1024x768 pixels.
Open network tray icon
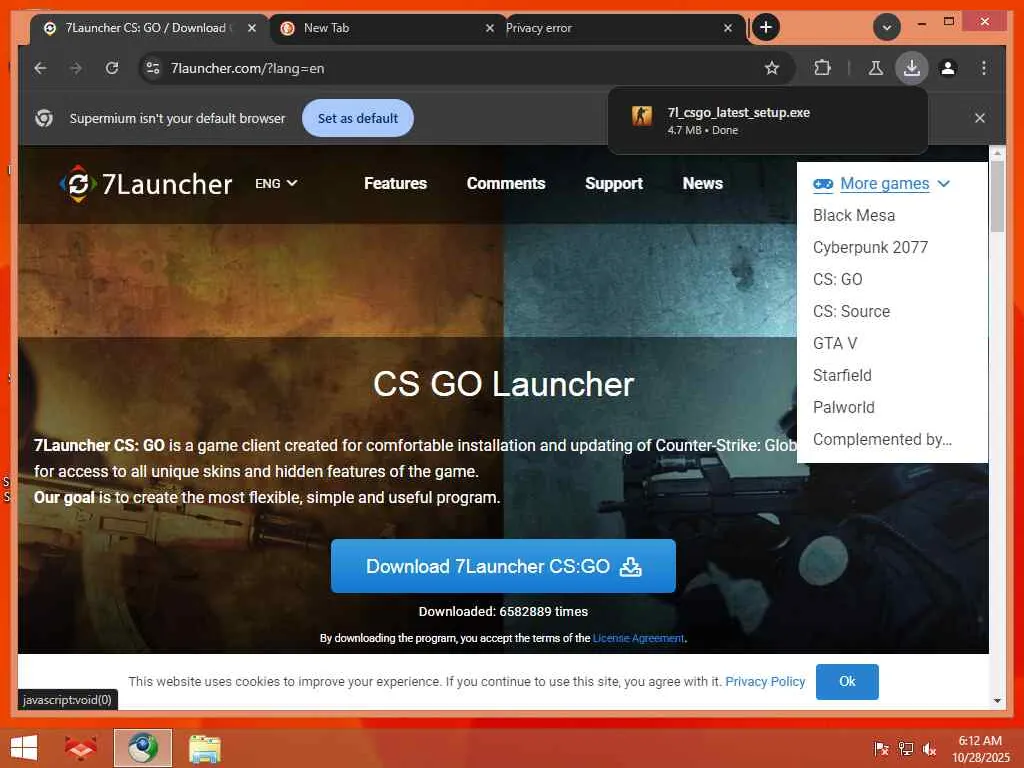(905, 748)
